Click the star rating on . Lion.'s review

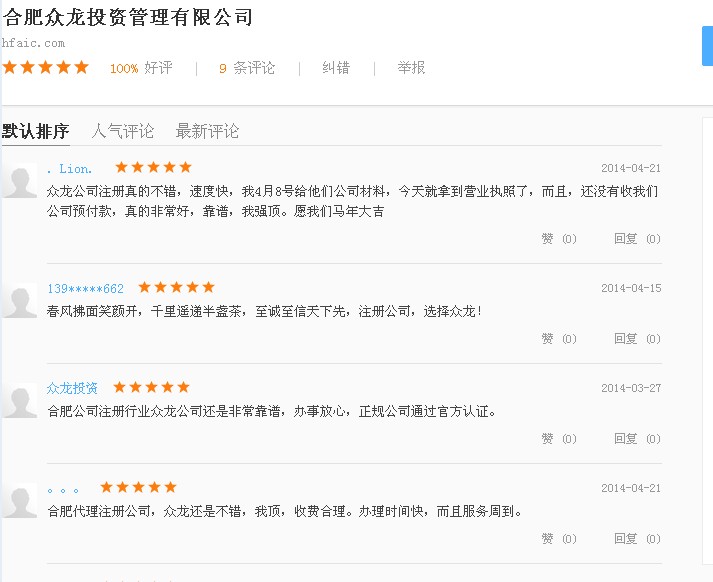(x=153, y=168)
